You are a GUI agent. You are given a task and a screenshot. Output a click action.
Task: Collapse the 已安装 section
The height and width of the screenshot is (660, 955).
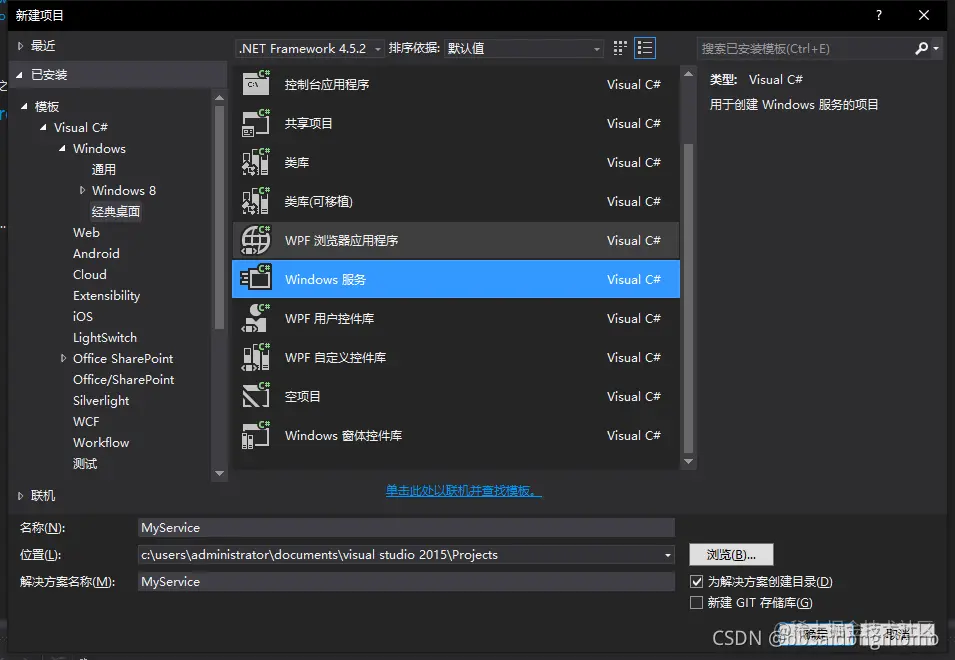(x=19, y=75)
